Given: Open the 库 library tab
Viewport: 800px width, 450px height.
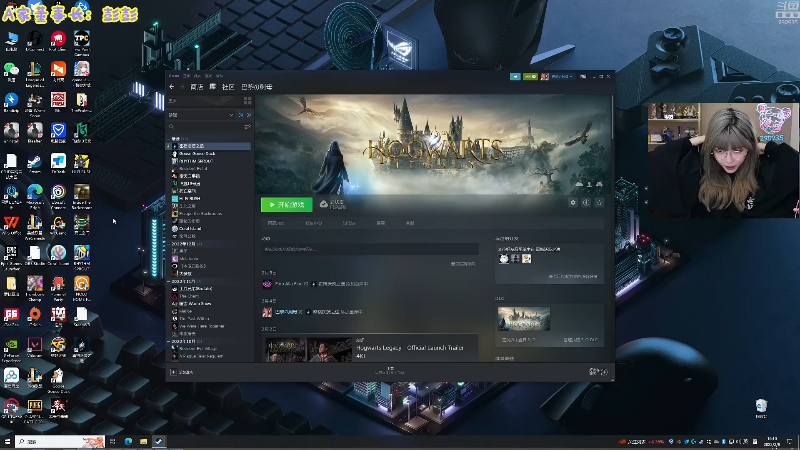Looking at the screenshot, I should click(x=212, y=87).
